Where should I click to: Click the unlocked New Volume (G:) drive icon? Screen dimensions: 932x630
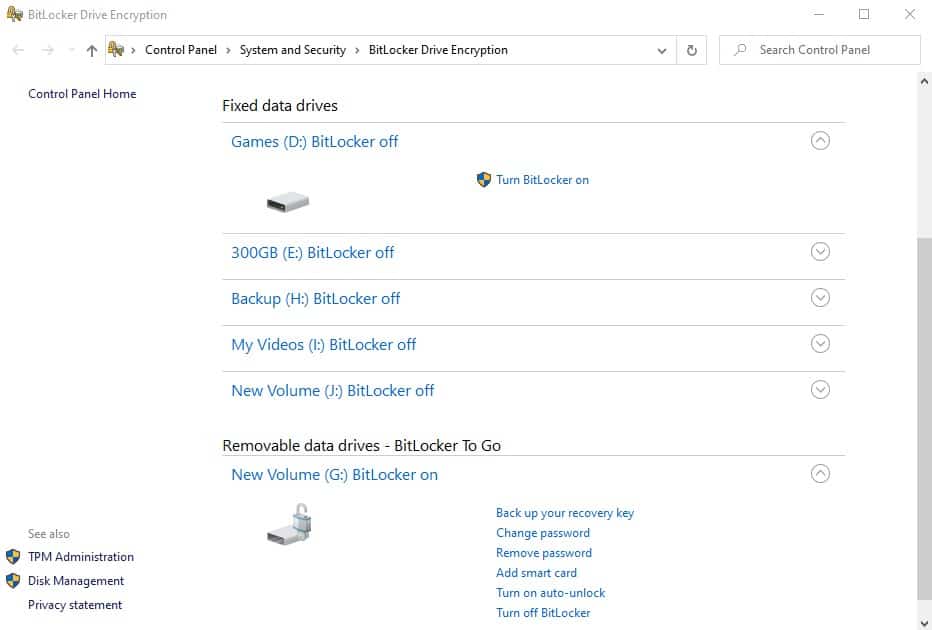[x=289, y=524]
